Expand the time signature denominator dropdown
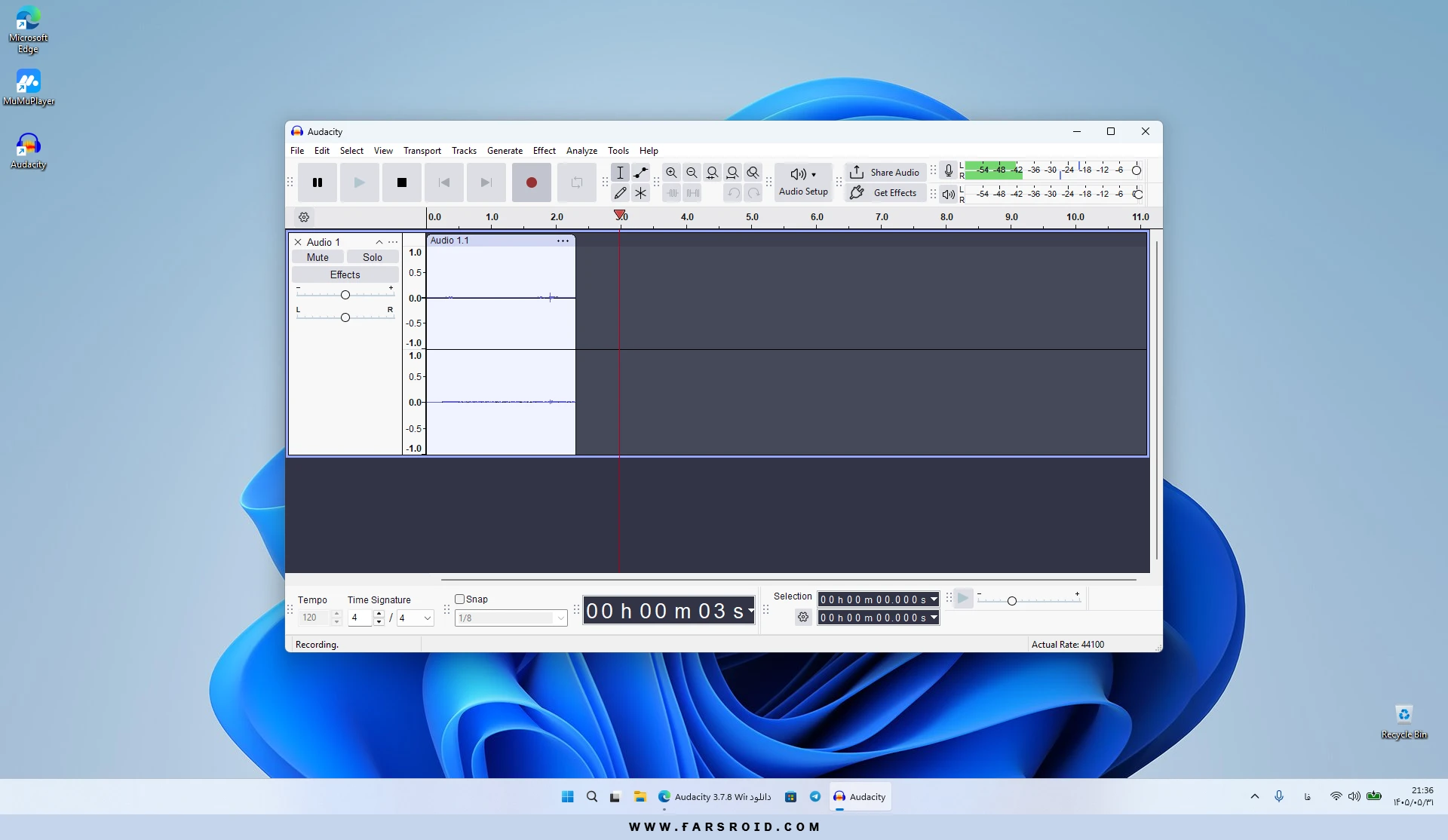 [416, 618]
